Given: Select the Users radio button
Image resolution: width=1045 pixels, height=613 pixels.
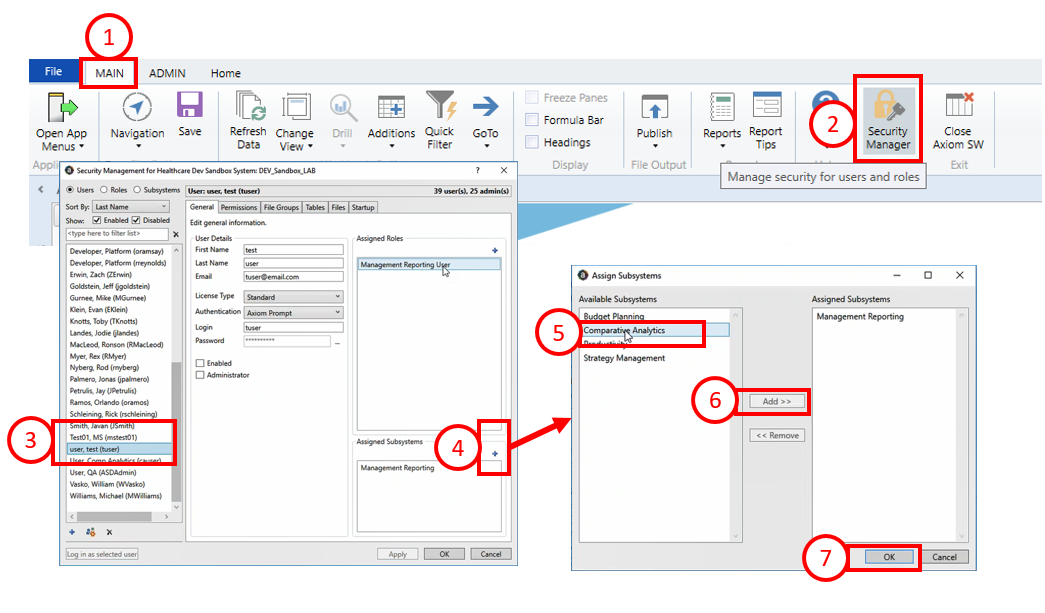Looking at the screenshot, I should click(x=71, y=190).
